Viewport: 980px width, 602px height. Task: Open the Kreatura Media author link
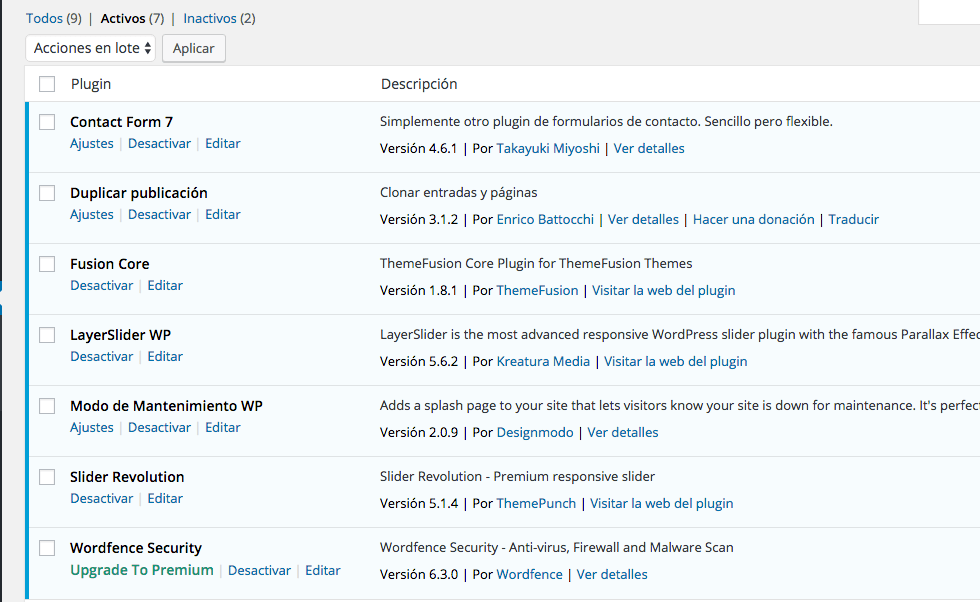click(543, 361)
